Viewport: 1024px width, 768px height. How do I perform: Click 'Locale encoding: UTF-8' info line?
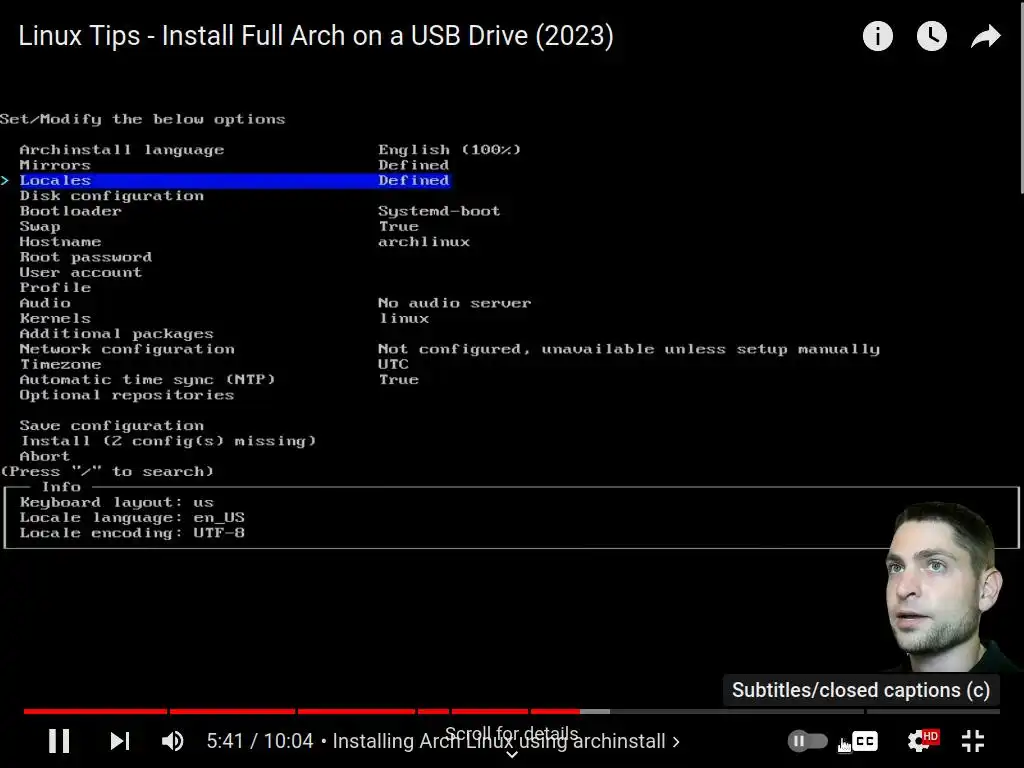coord(132,533)
